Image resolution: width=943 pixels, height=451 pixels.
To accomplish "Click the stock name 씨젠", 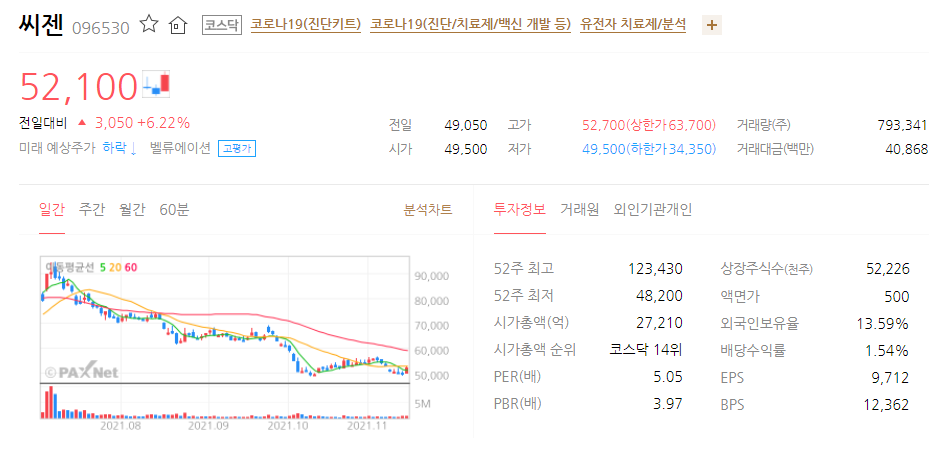I will point(41,25).
